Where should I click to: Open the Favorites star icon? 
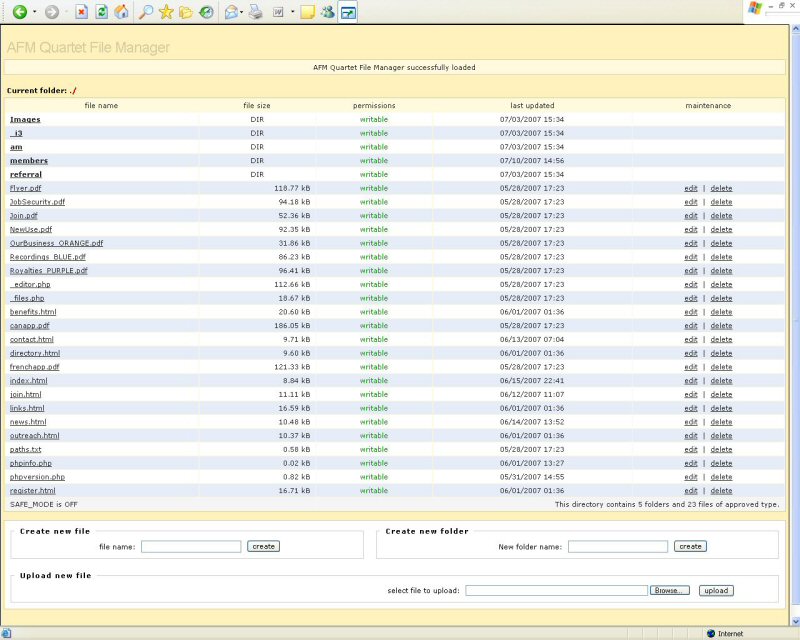pyautogui.click(x=166, y=12)
